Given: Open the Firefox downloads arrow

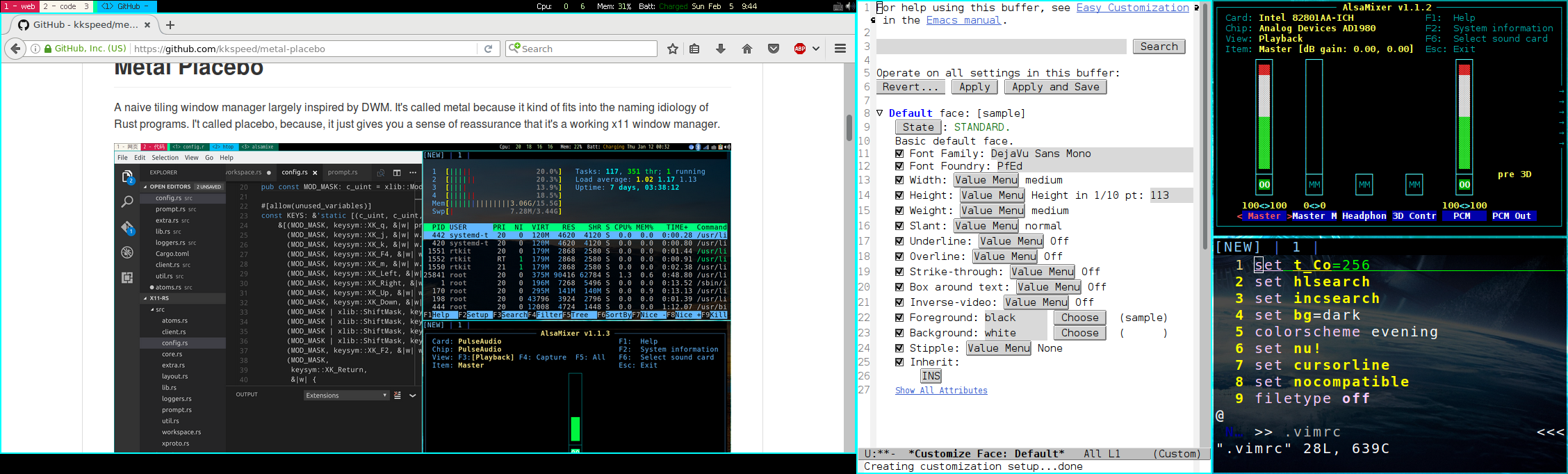Looking at the screenshot, I should (721, 49).
